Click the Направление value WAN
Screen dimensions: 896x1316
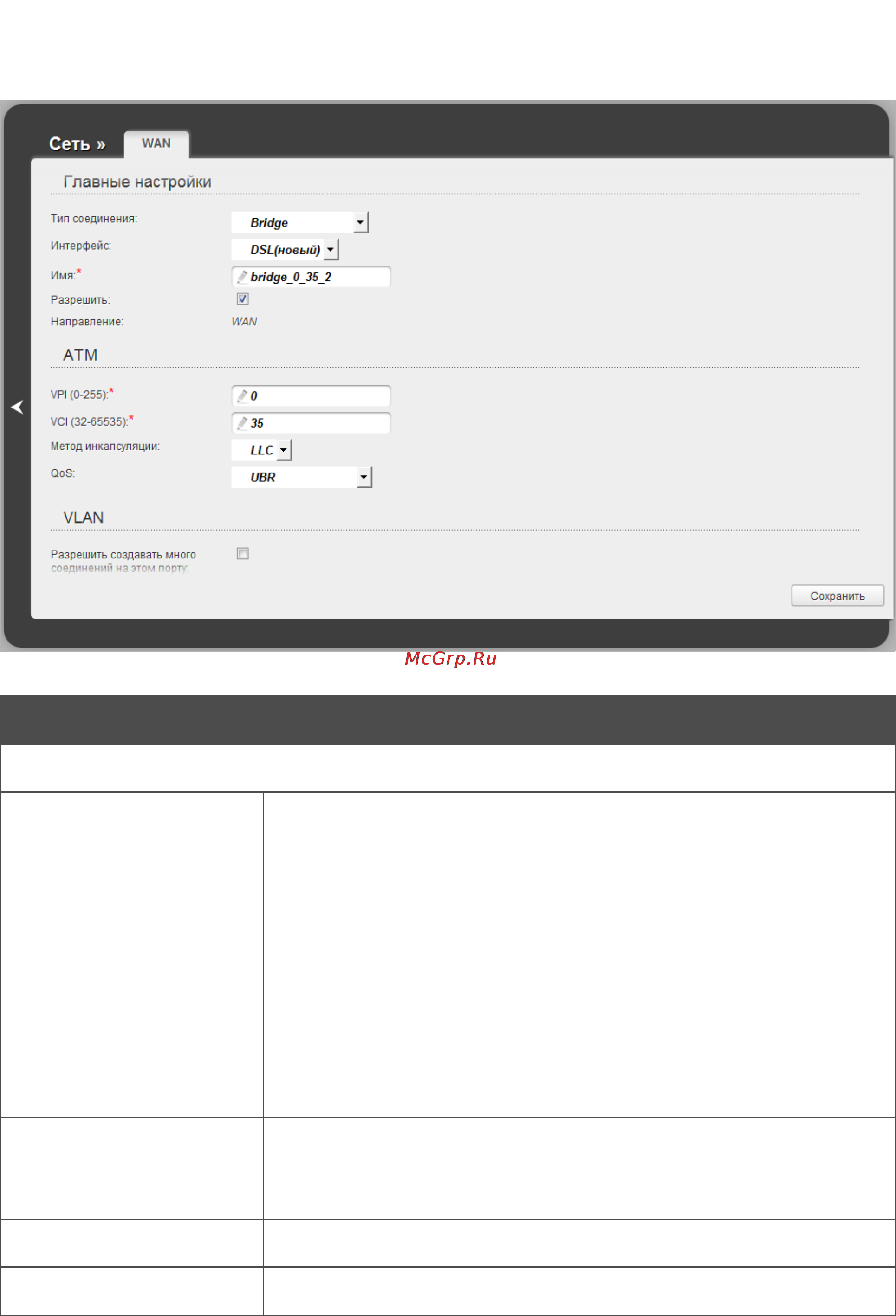(244, 322)
